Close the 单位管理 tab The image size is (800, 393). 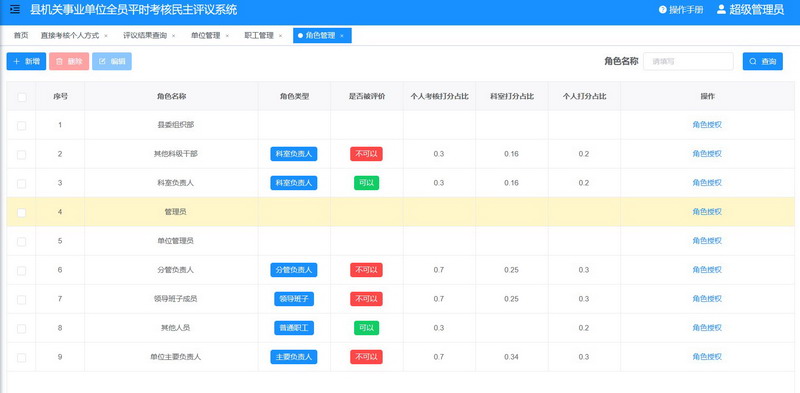(227, 36)
